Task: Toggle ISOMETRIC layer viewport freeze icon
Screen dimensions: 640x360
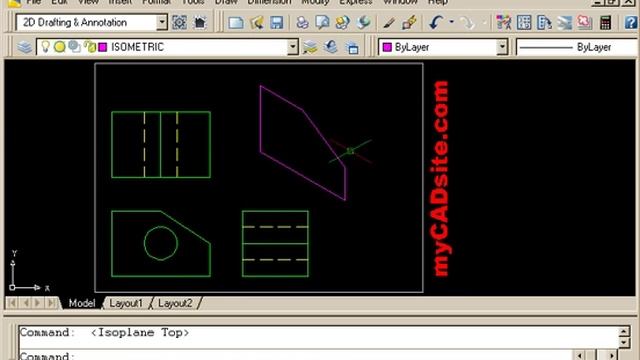Action: tap(74, 47)
